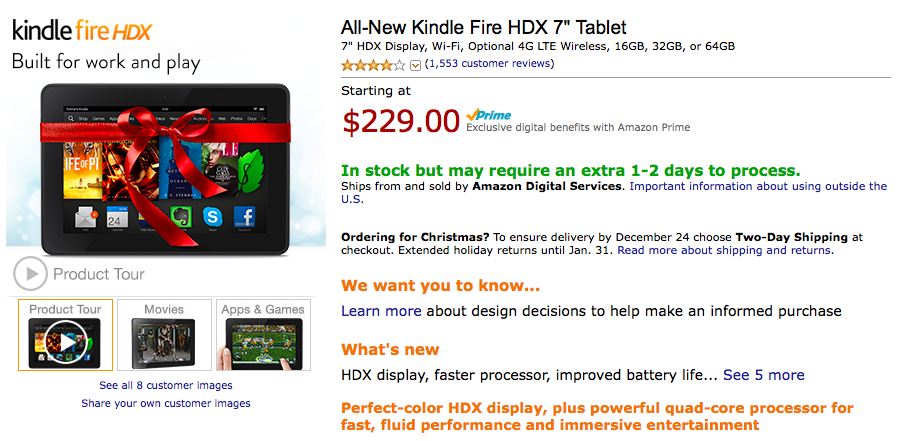Screen dimensions: 901x441
Task: Click the Evernote app icon on tablet
Action: 180,217
